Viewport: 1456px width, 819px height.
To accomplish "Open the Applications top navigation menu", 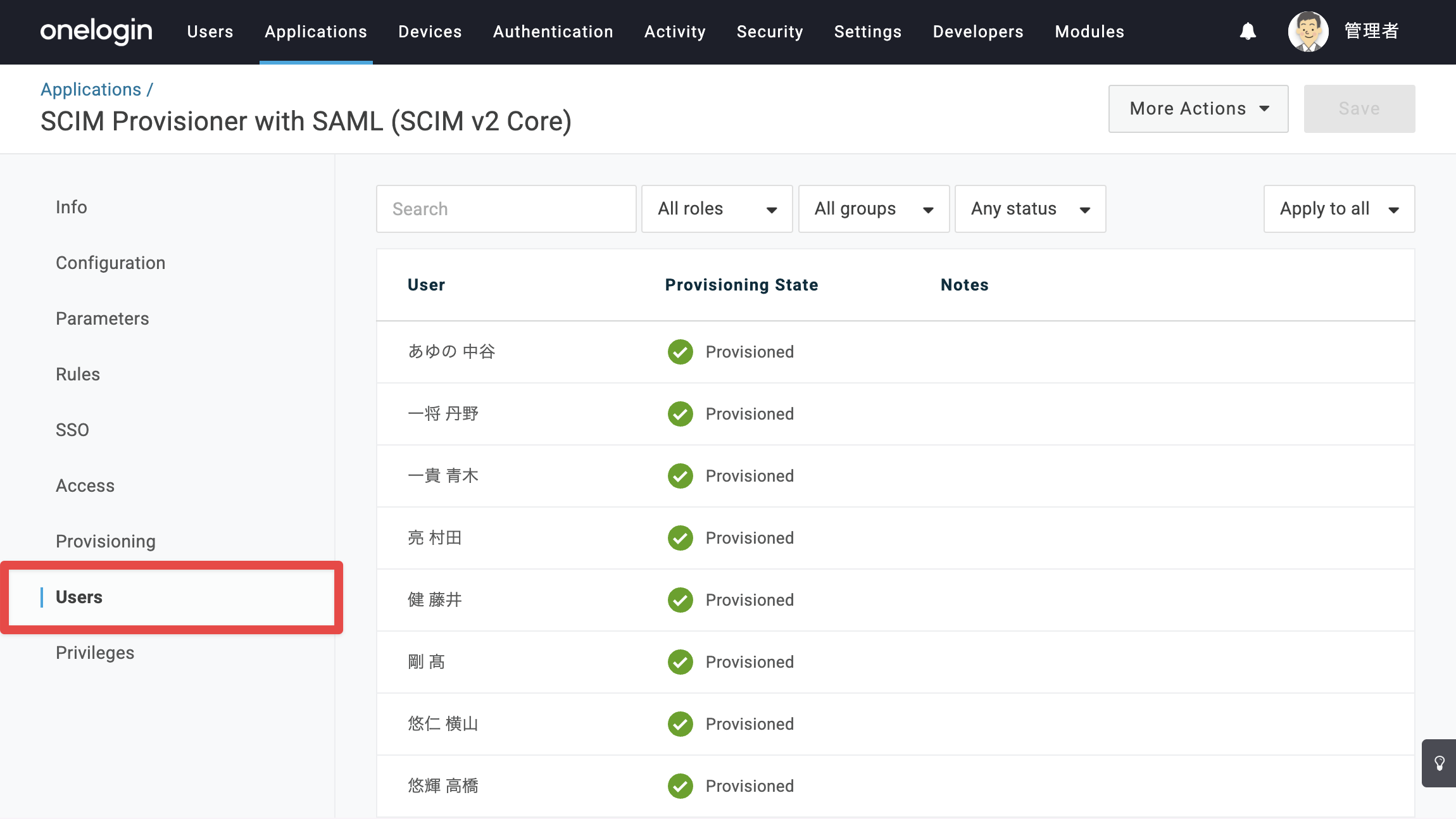I will coord(316,32).
